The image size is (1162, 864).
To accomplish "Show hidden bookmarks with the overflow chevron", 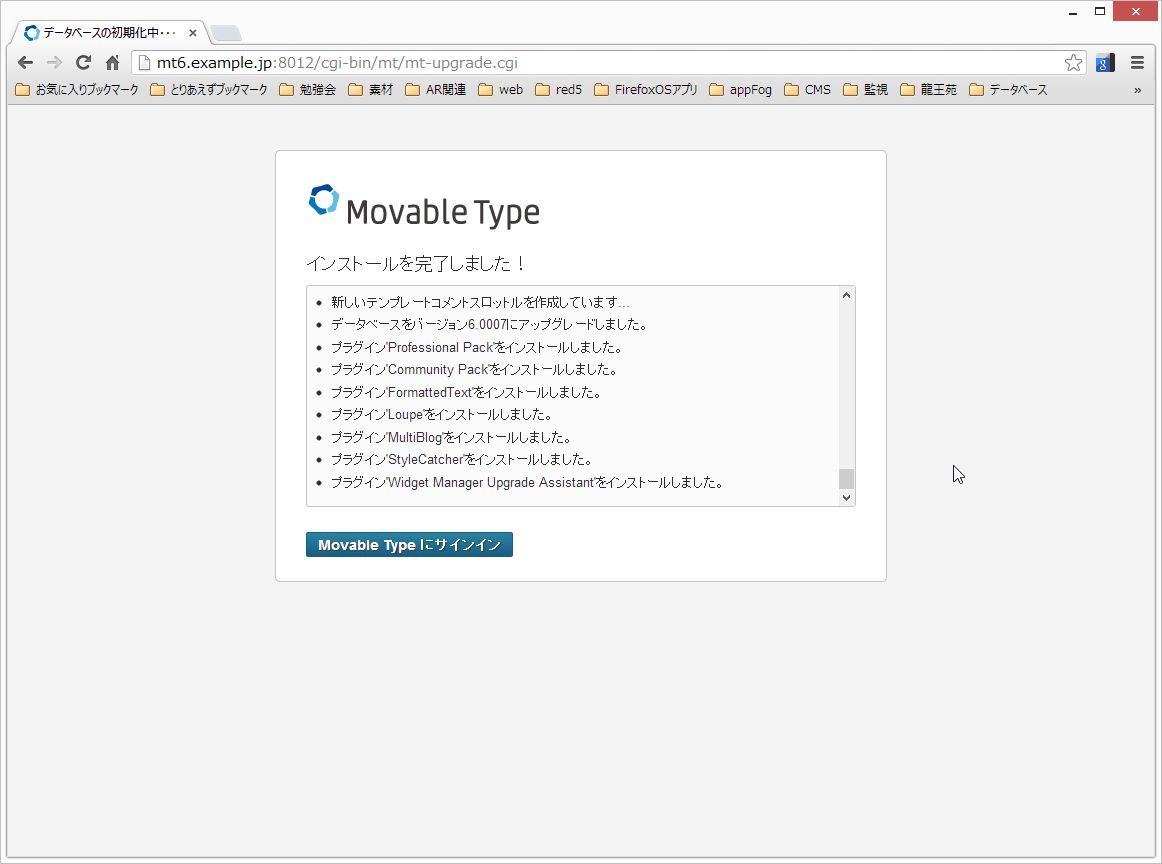I will coord(1138,90).
